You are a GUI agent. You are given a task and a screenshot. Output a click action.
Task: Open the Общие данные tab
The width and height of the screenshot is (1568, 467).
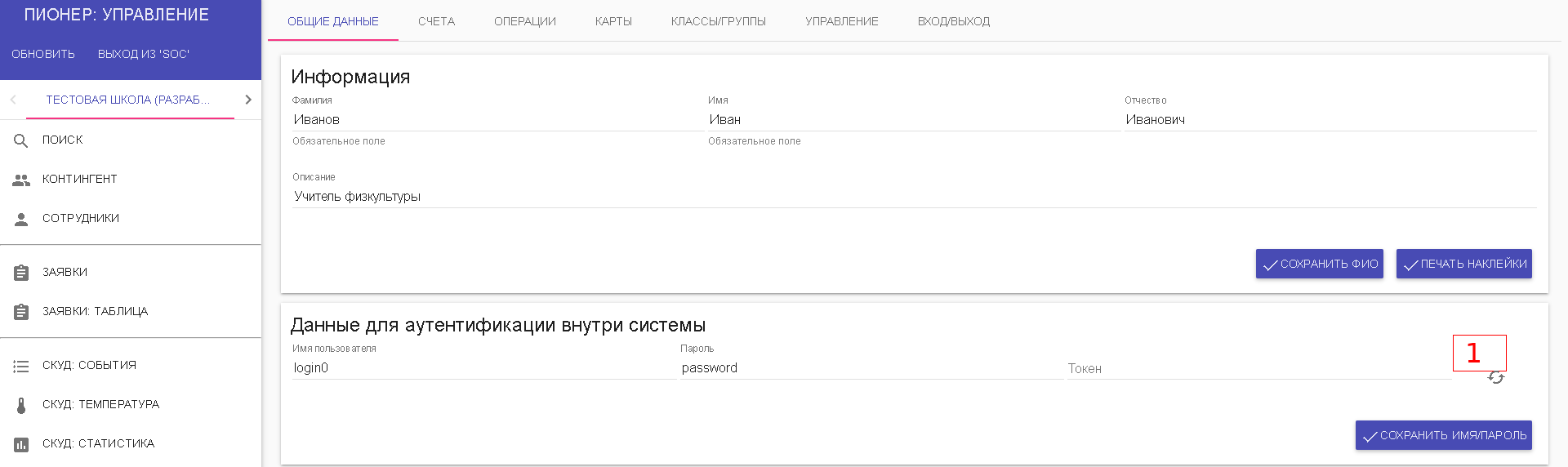click(x=333, y=21)
